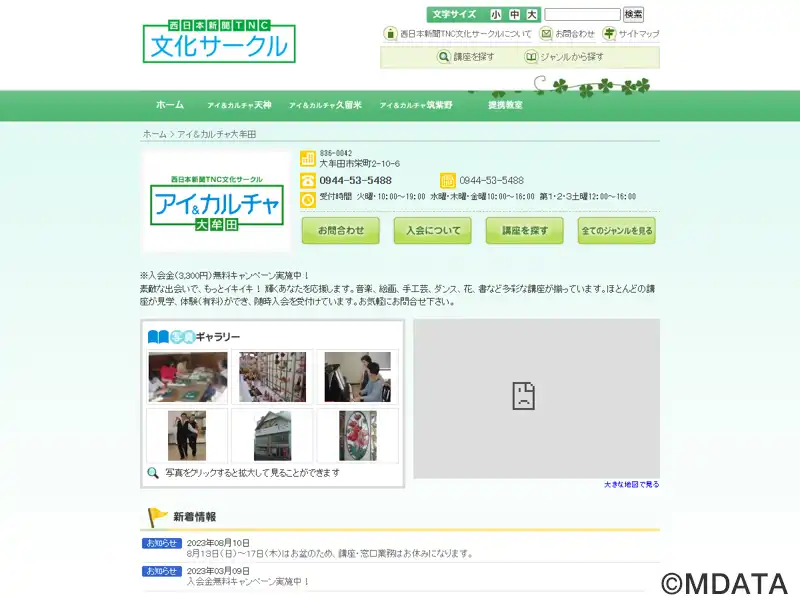This screenshot has height=600, width=800.
Task: Set text size to medium (中)
Action: 514,15
